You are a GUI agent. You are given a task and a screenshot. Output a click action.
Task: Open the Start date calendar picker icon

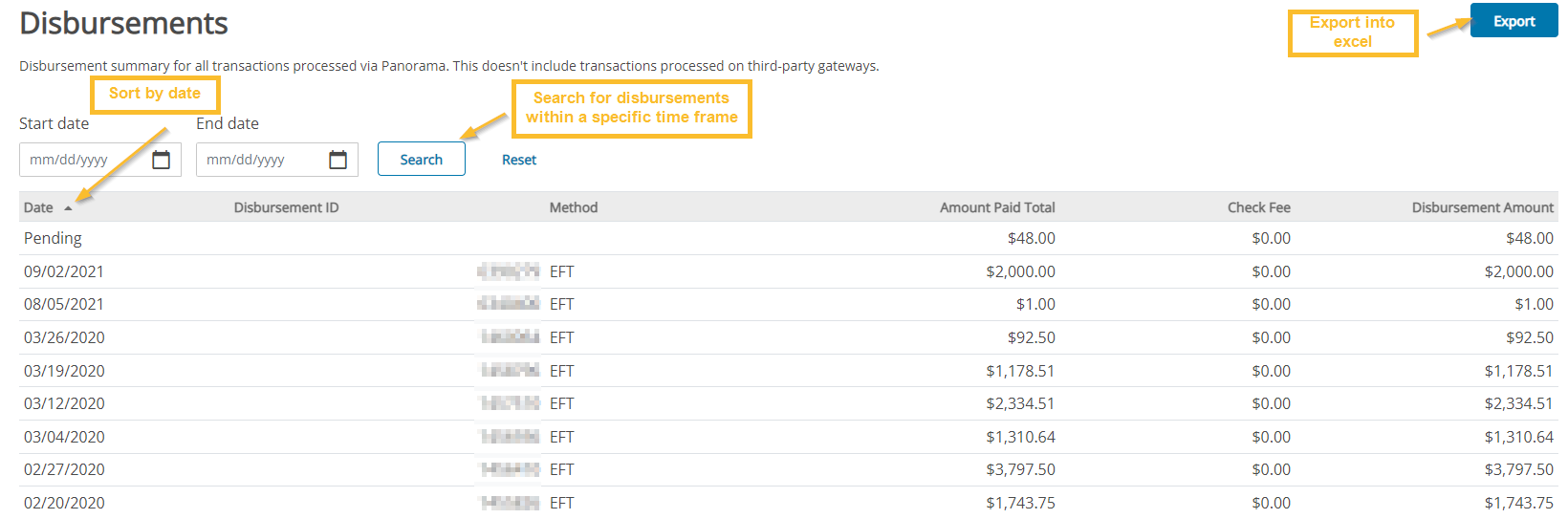pos(161,160)
